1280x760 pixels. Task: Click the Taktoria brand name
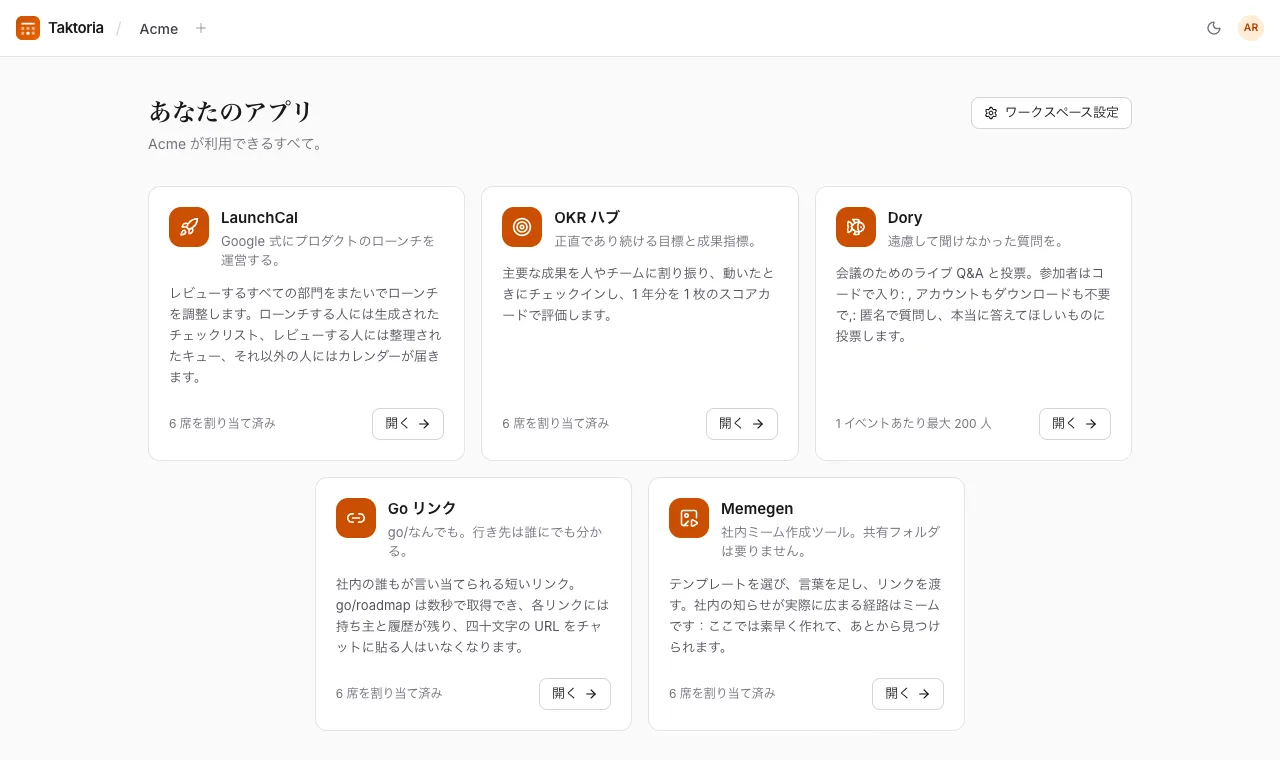[x=76, y=28]
